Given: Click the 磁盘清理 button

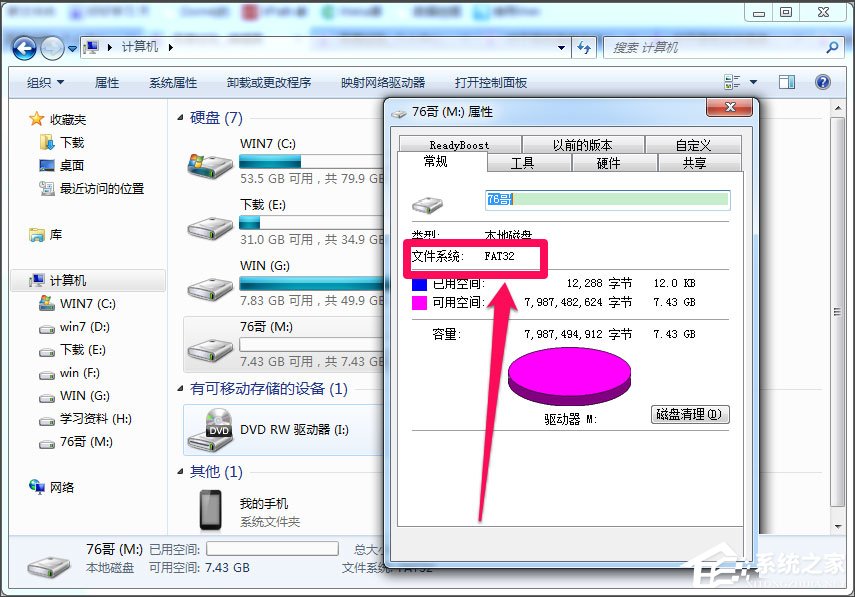Looking at the screenshot, I should (x=689, y=414).
